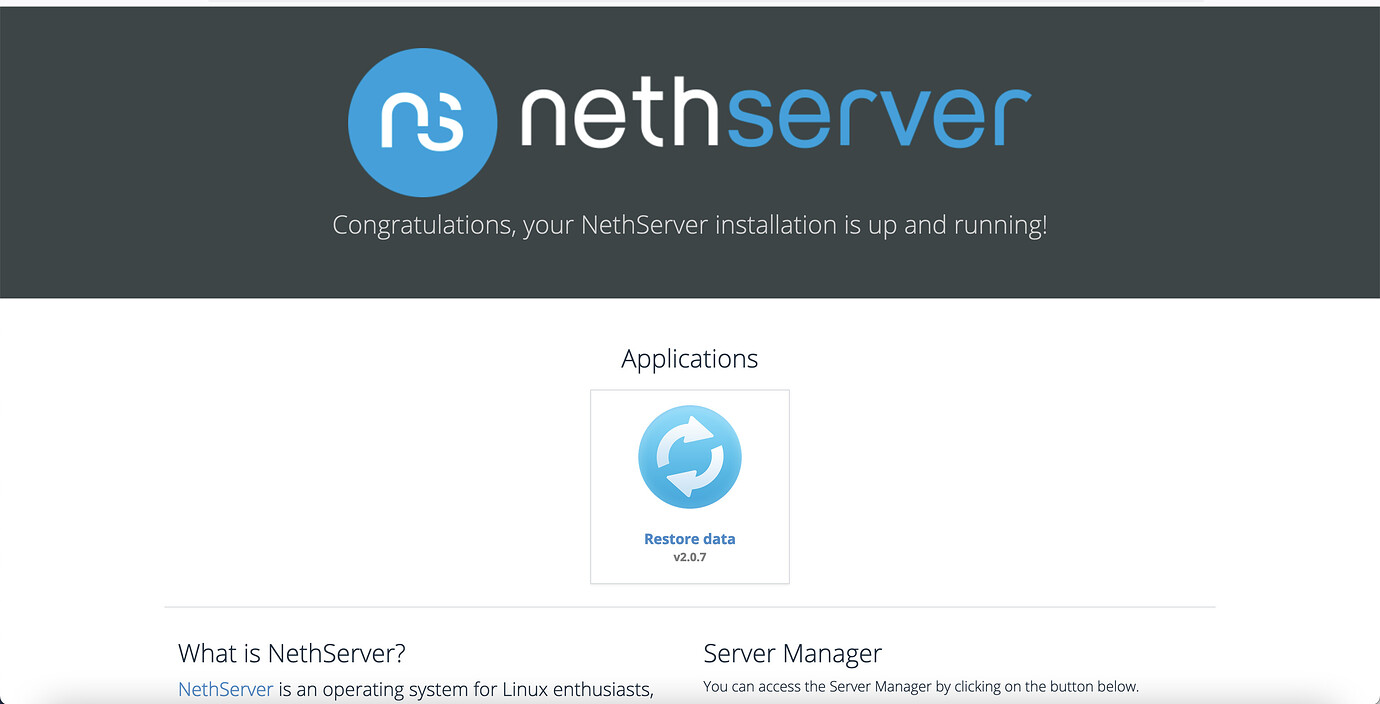The height and width of the screenshot is (704, 1380).
Task: Click the Server Manager heading
Action: click(793, 653)
